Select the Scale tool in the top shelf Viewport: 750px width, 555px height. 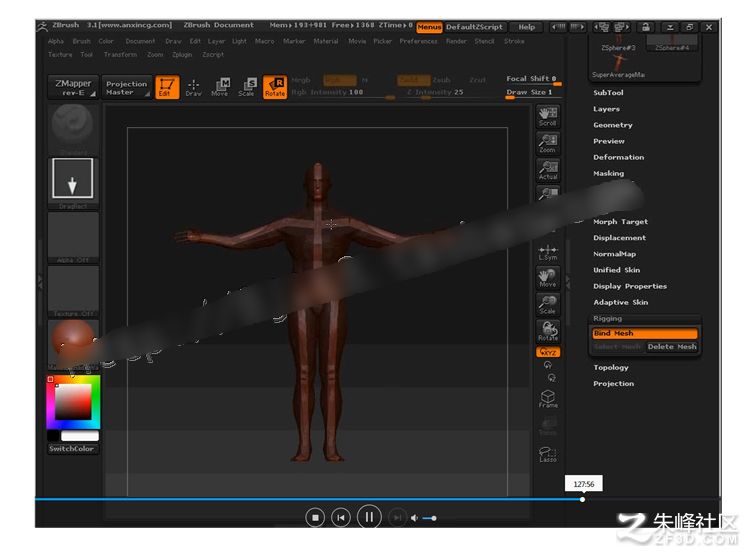[247, 87]
